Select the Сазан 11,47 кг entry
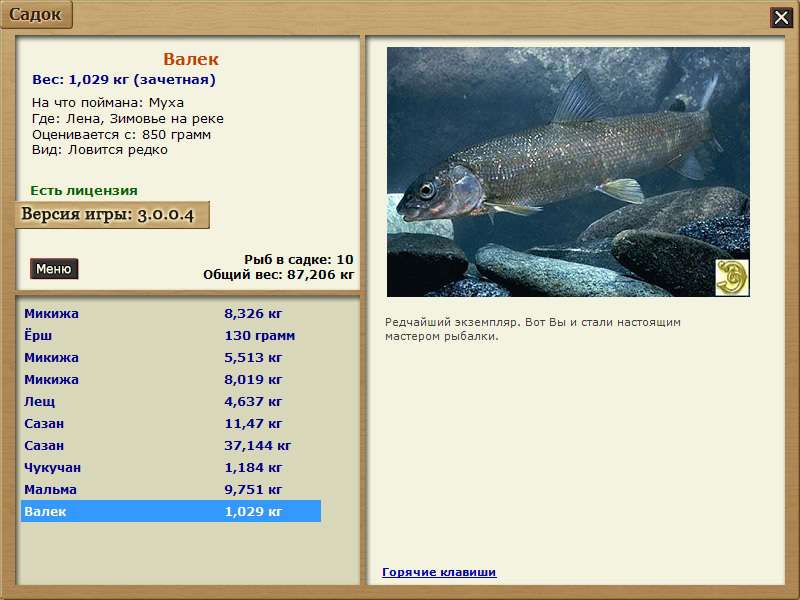The height and width of the screenshot is (600, 800). (170, 424)
